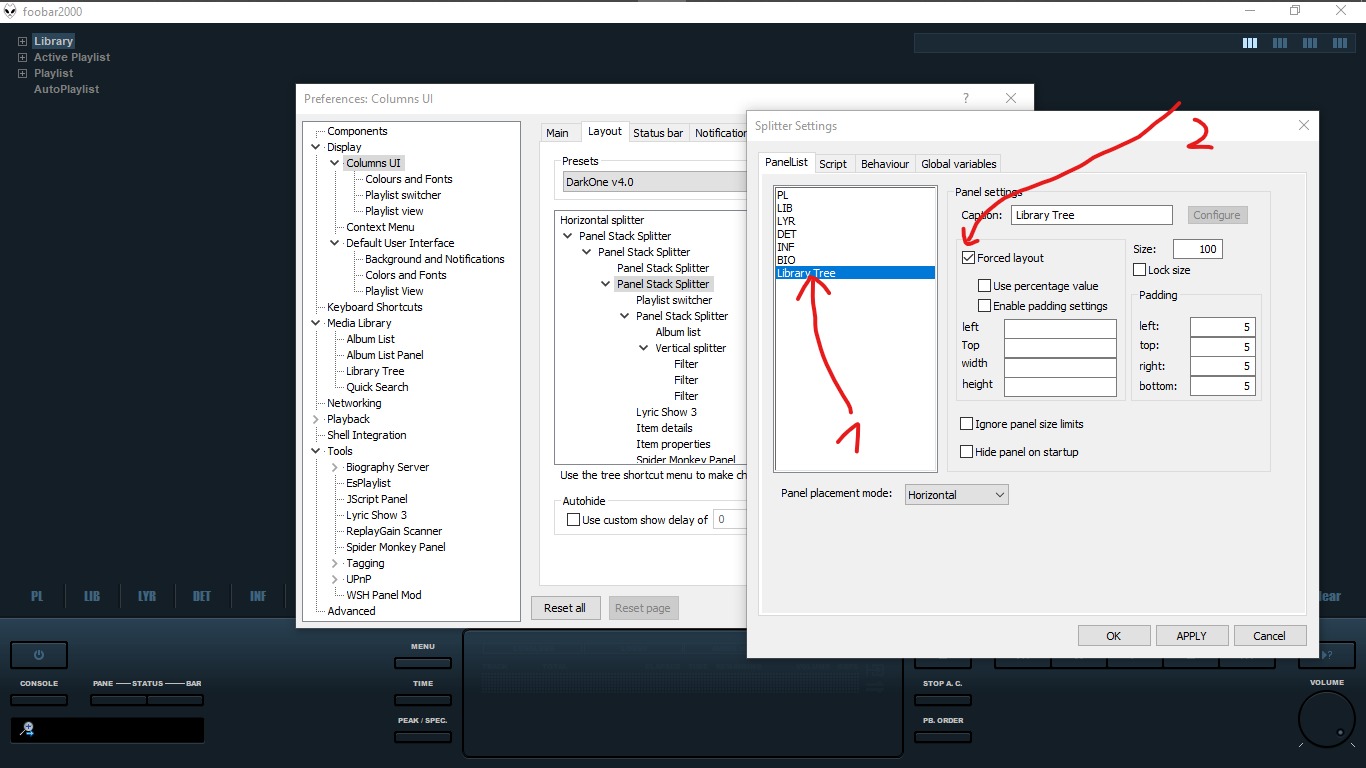This screenshot has height=768, width=1366.
Task: Click the VOLUME knob
Action: 1328,719
